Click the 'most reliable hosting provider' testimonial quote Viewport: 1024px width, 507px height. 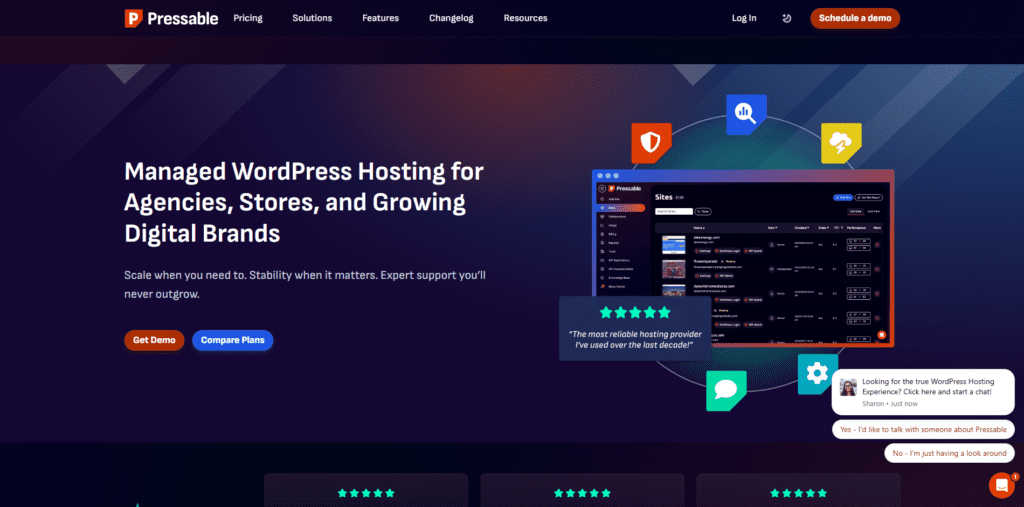coord(635,338)
